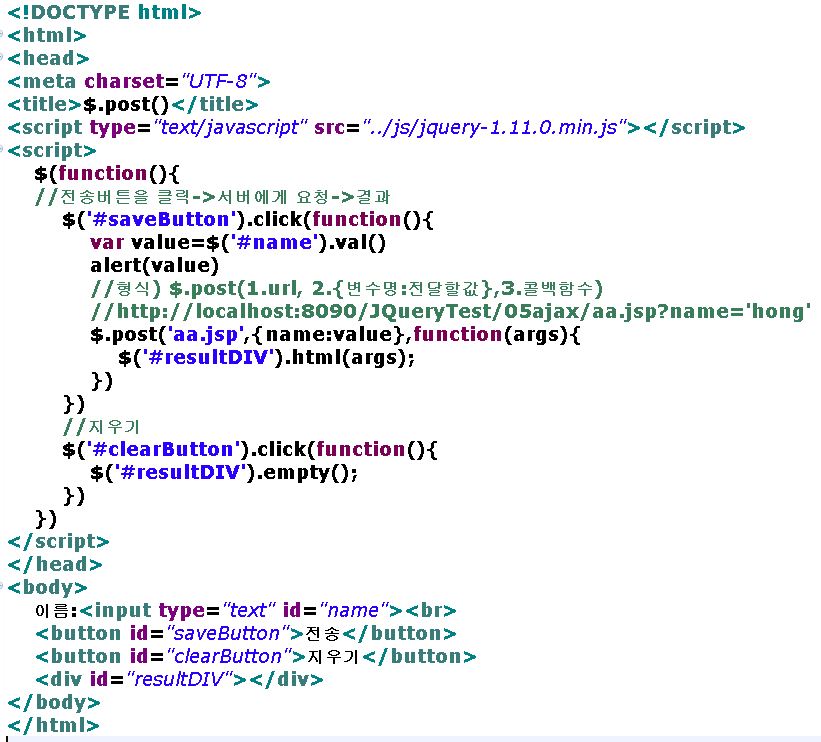
Task: Collapse the <head> fold marker
Action: pos(2,57)
